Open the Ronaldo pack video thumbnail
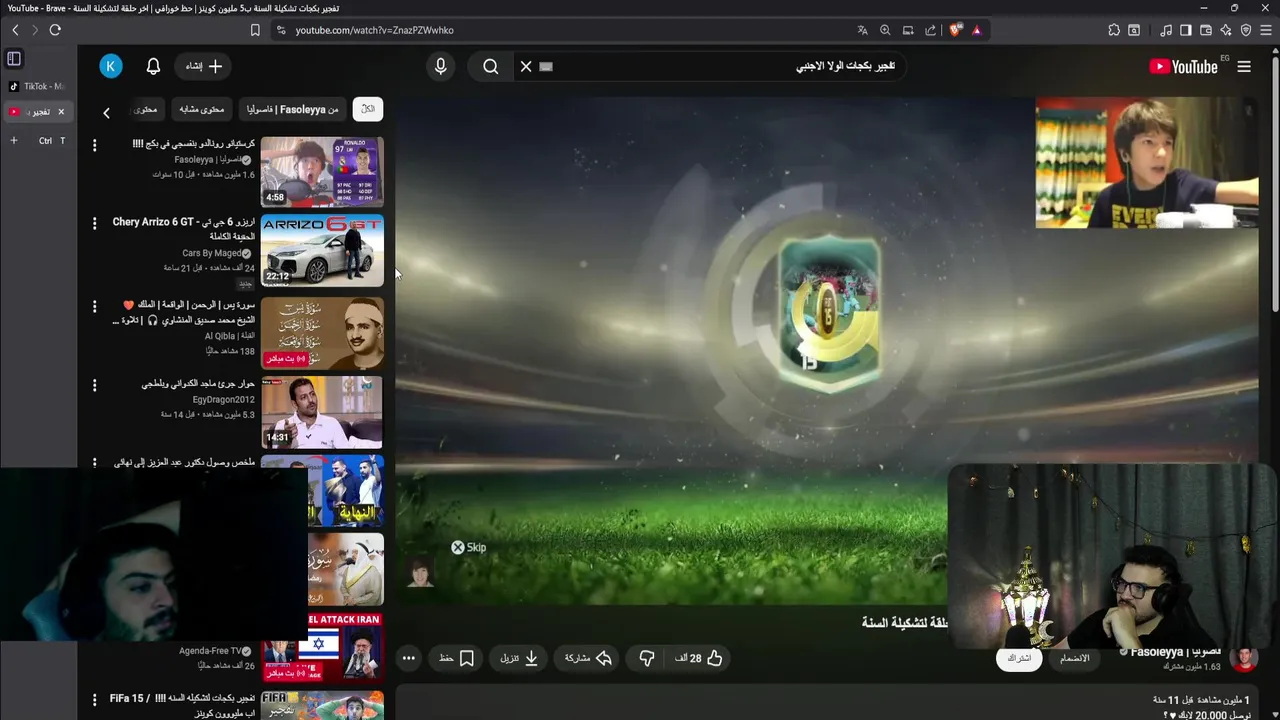 (x=322, y=171)
